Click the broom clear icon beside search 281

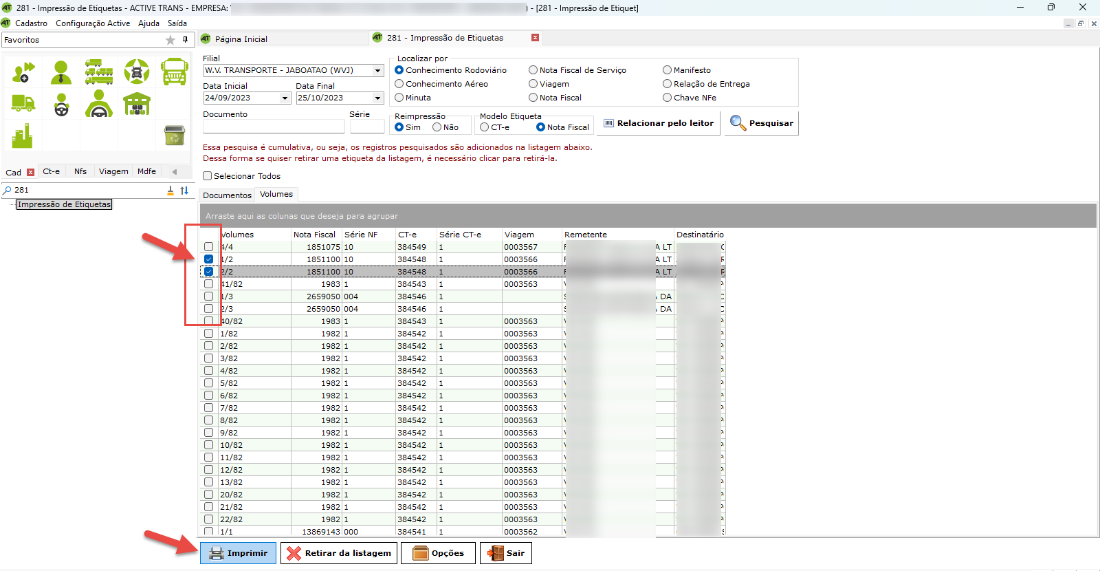(x=170, y=190)
